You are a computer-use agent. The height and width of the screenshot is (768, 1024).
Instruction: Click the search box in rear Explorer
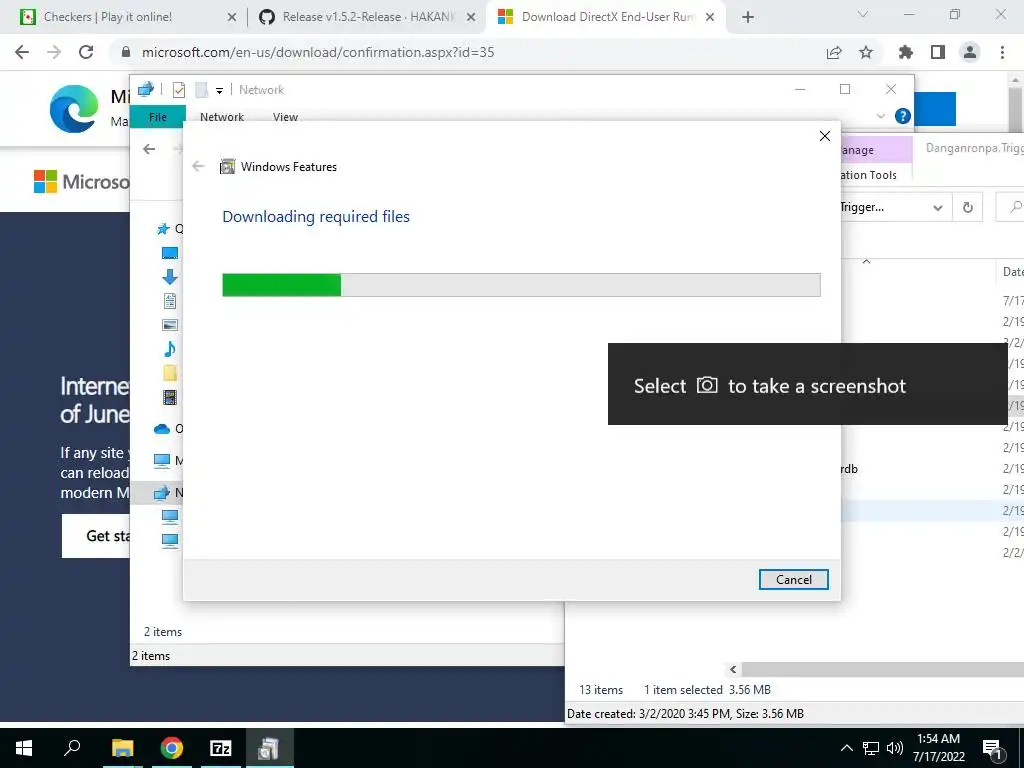(1010, 208)
